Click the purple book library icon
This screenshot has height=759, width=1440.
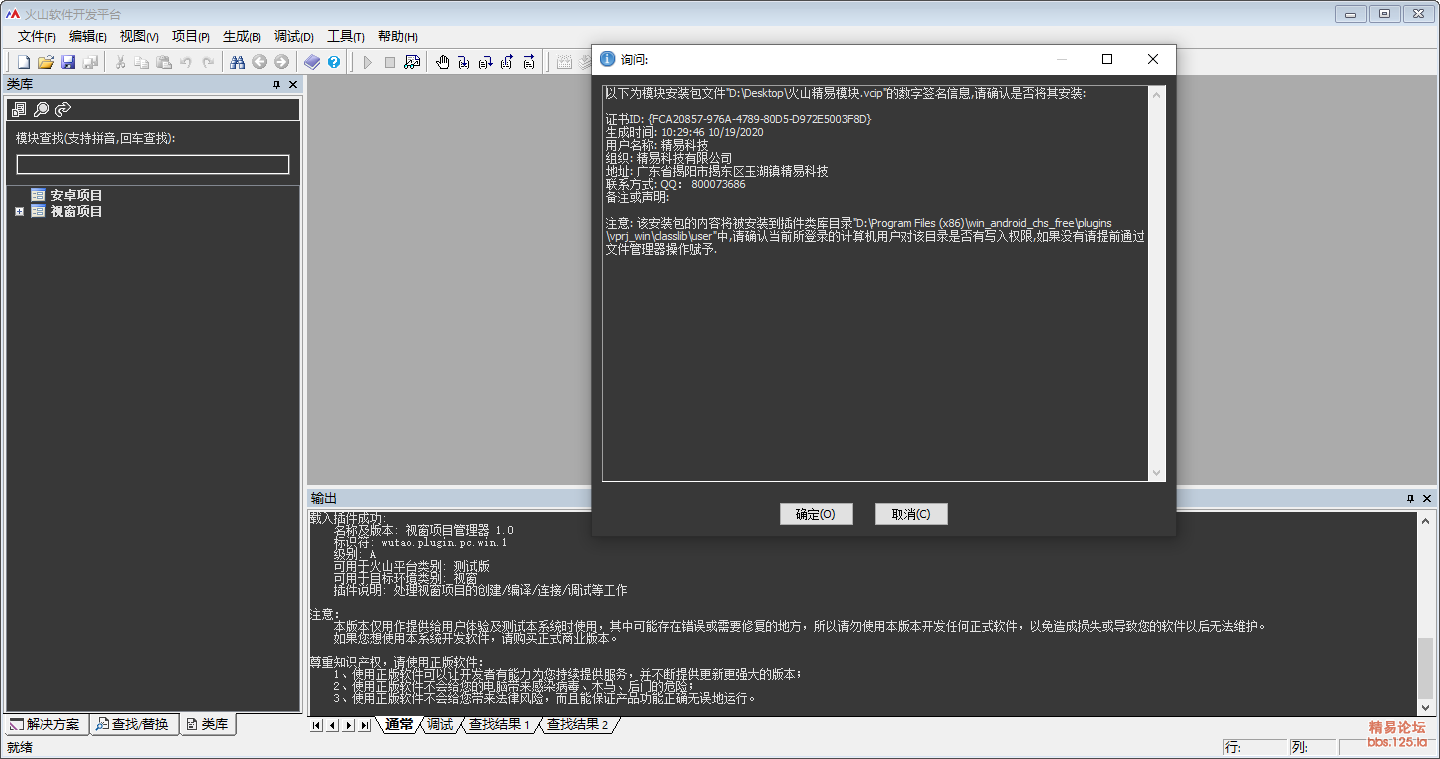click(x=312, y=62)
